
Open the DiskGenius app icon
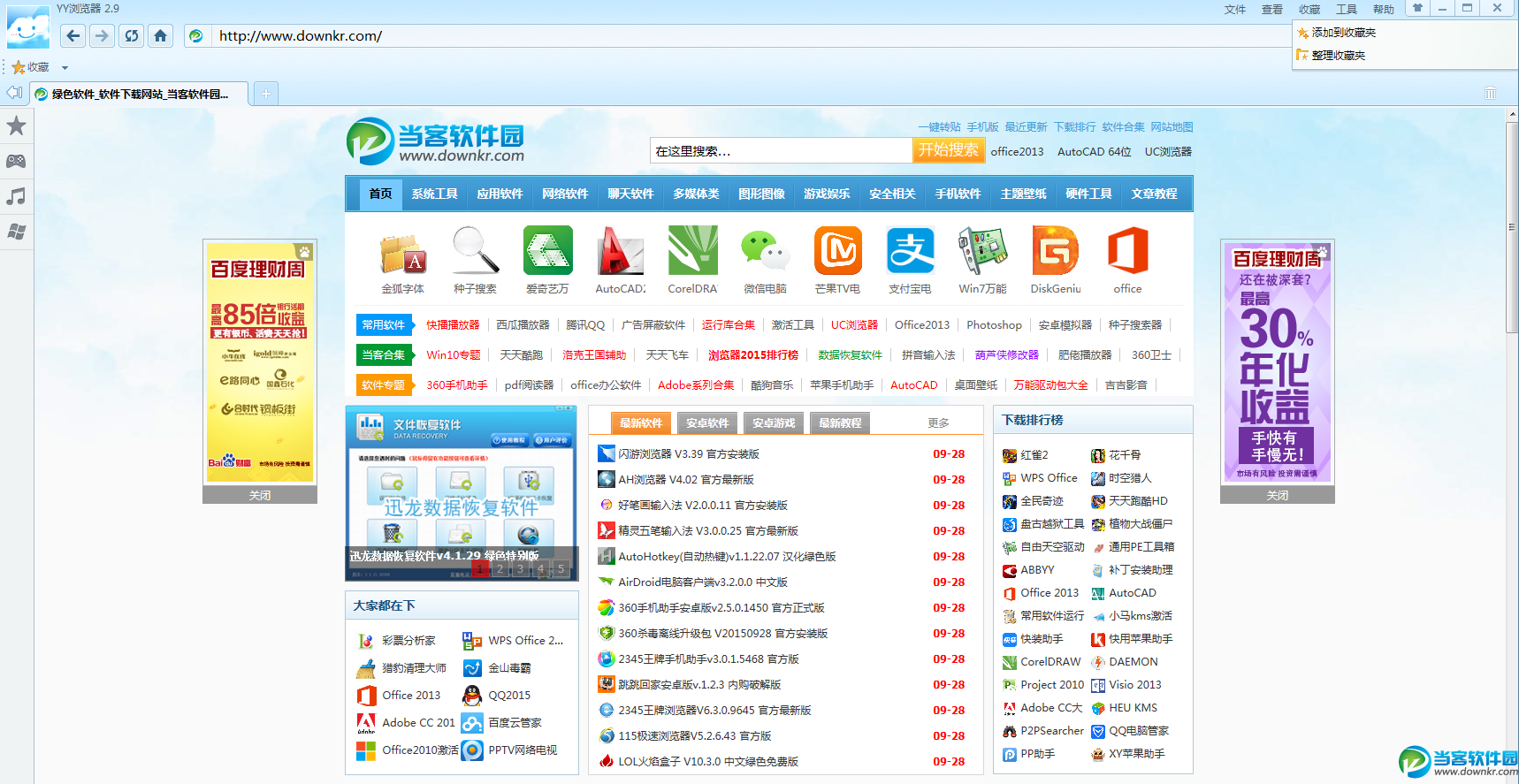tap(1055, 251)
